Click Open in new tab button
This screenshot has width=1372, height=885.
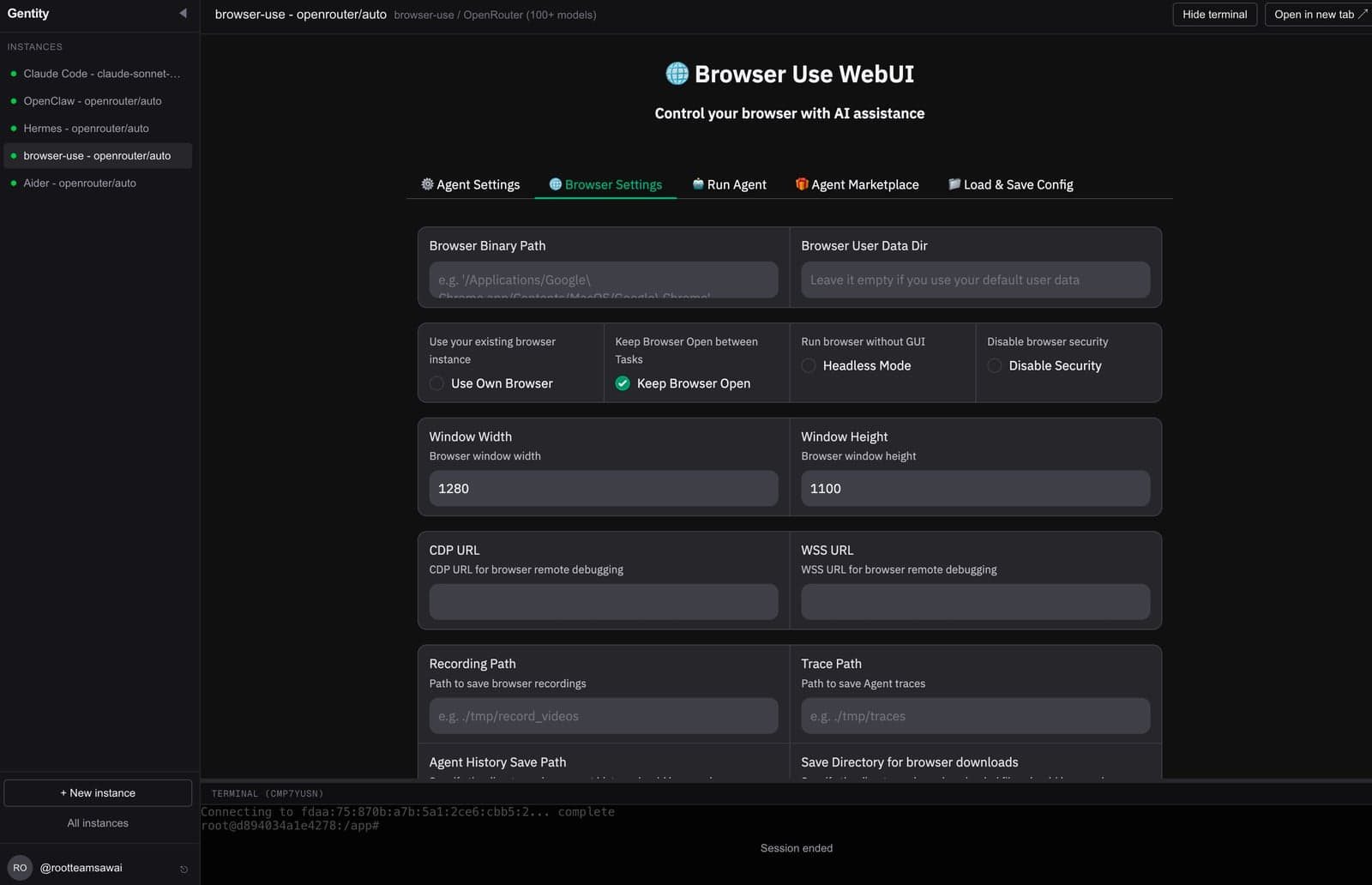(x=1319, y=15)
